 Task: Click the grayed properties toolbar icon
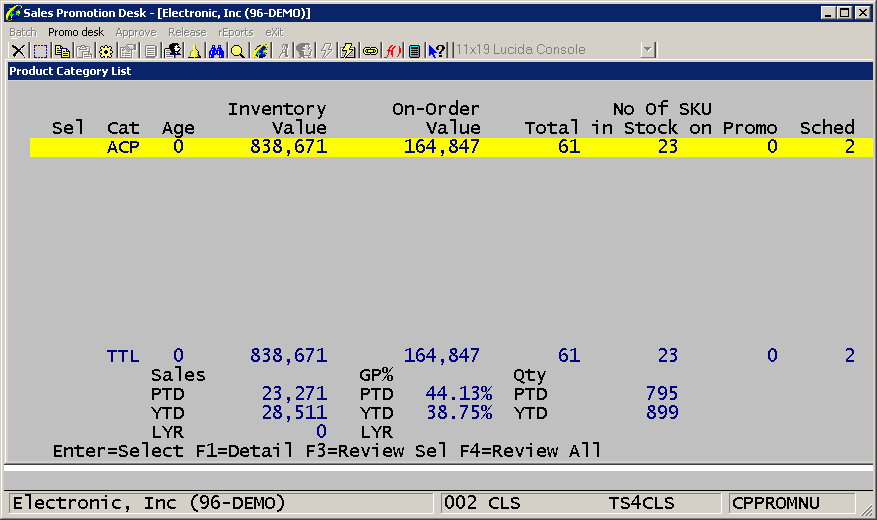[x=128, y=51]
